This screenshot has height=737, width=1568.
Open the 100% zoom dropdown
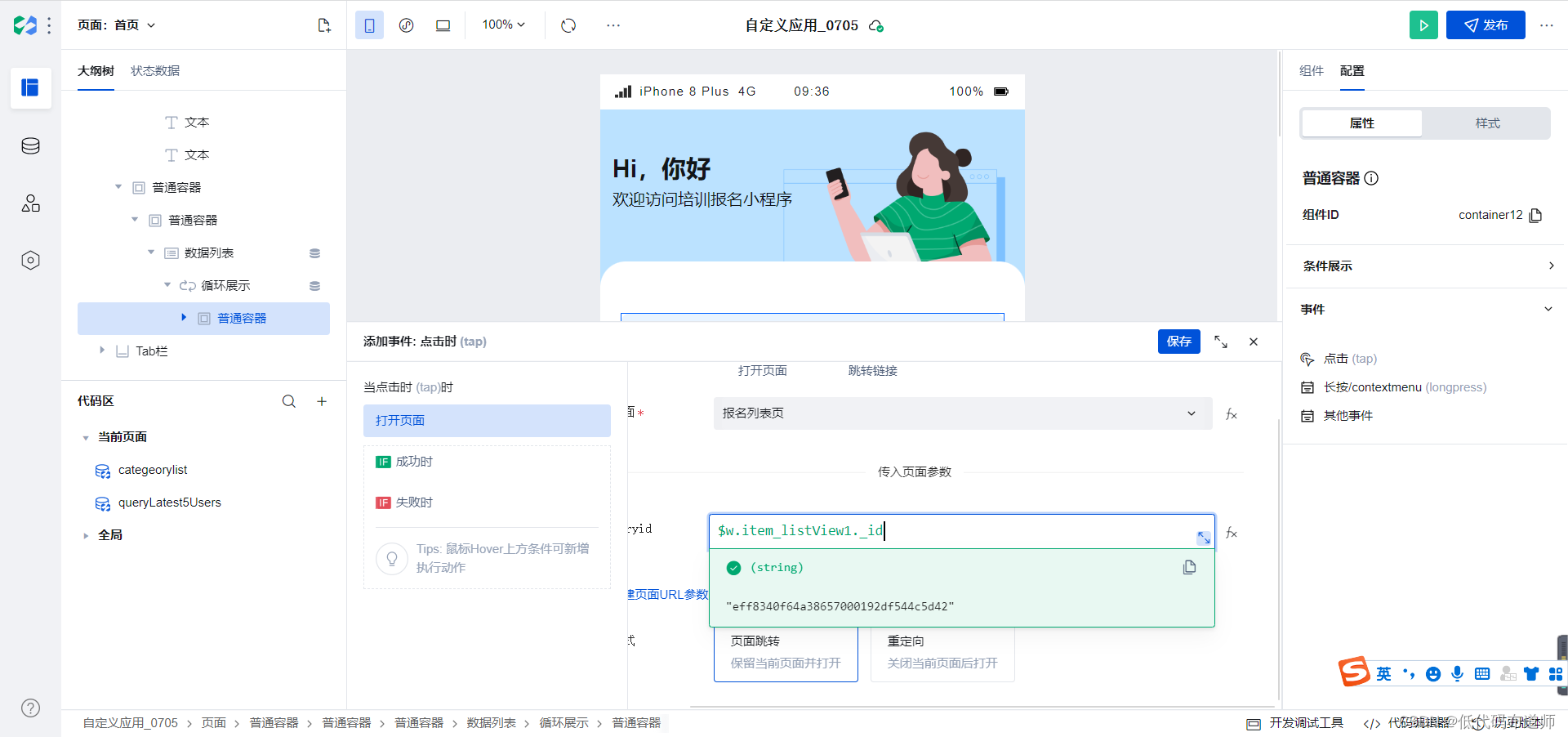(x=503, y=25)
